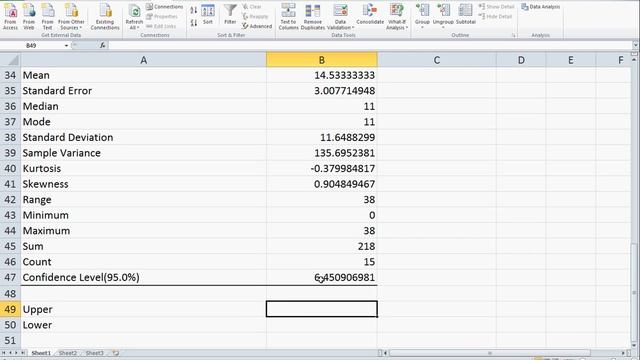Click the Refresh All button

click(x=134, y=16)
